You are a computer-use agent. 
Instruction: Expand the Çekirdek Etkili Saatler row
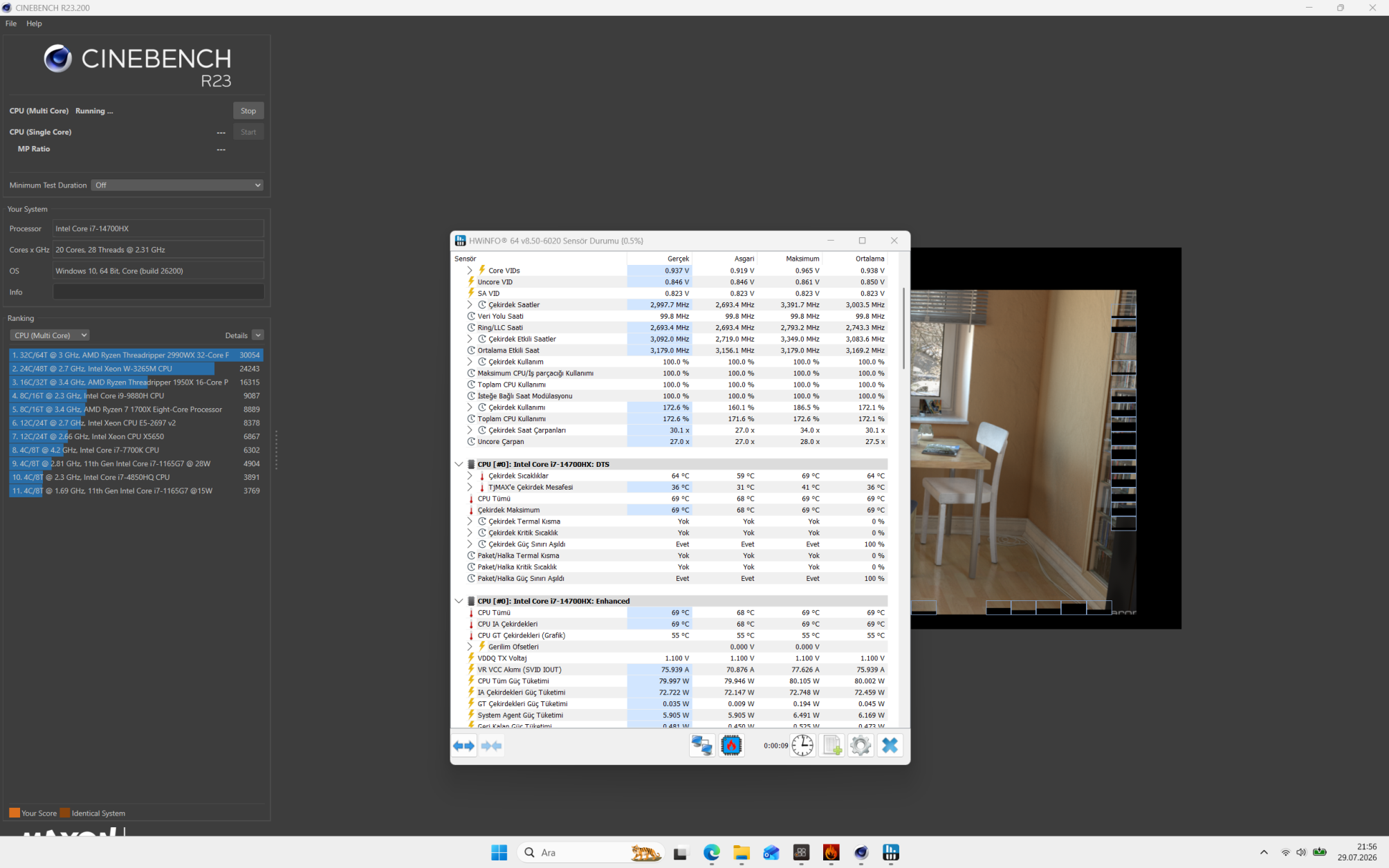[x=470, y=339]
